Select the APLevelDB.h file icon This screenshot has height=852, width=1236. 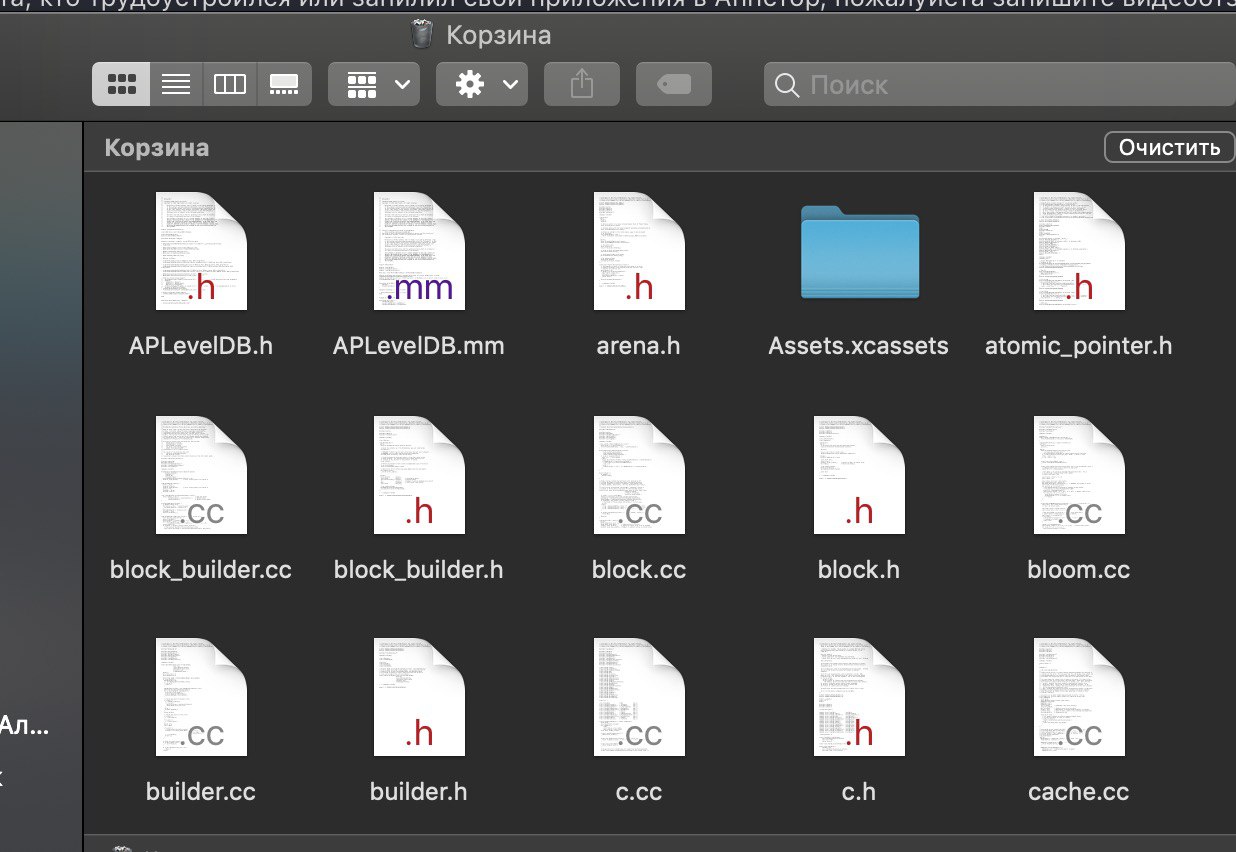(201, 251)
